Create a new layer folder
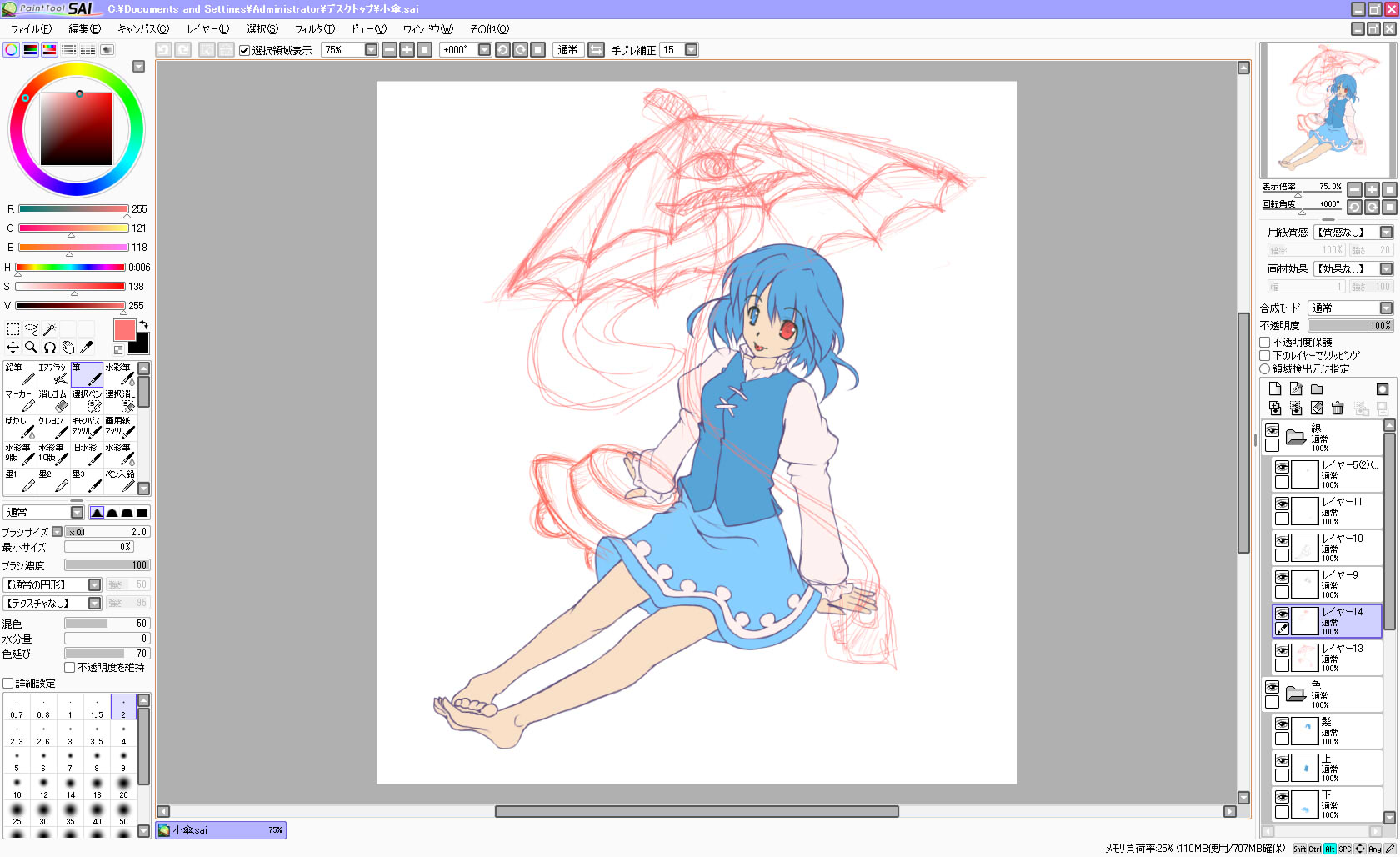The image size is (1400, 857). click(x=1317, y=389)
